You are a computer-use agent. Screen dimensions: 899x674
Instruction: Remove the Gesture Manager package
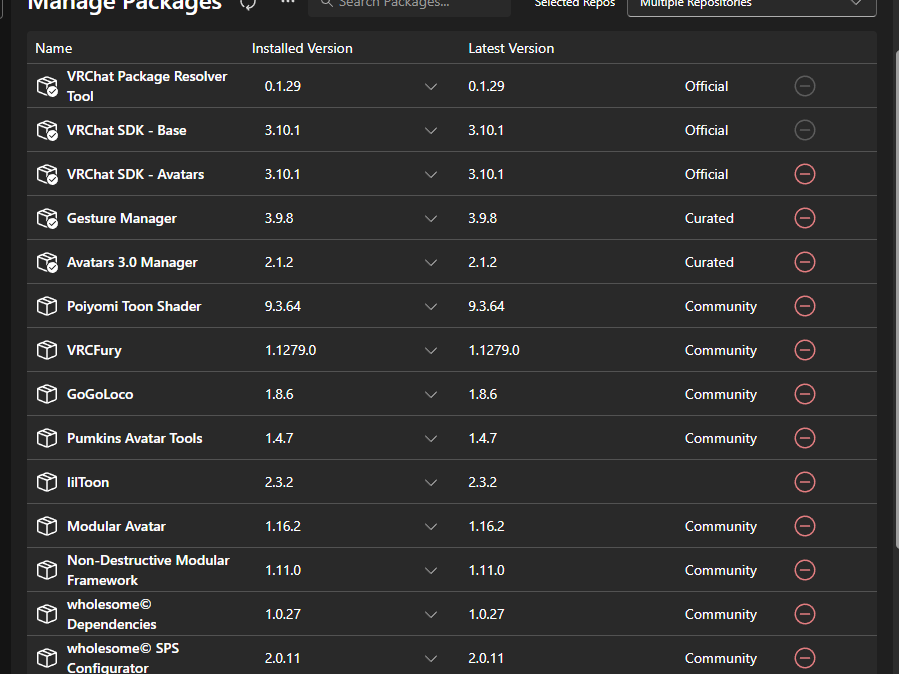coord(804,218)
